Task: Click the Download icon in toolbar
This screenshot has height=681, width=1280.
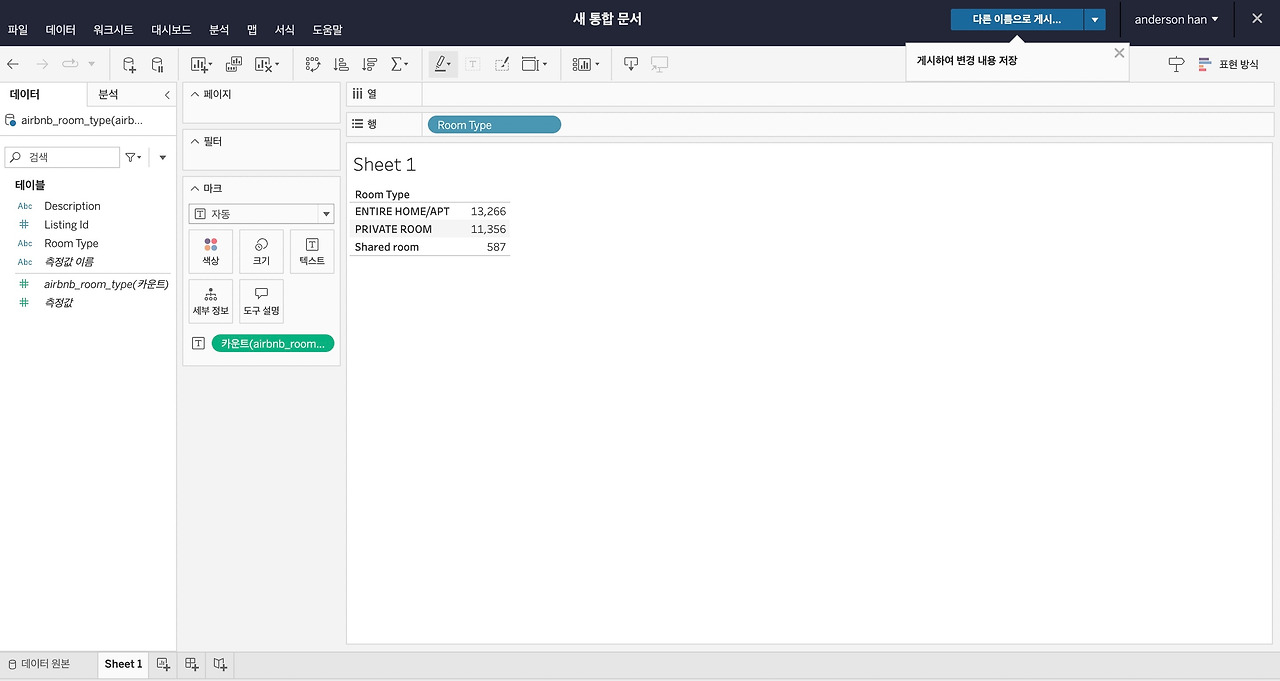Action: pyautogui.click(x=631, y=64)
